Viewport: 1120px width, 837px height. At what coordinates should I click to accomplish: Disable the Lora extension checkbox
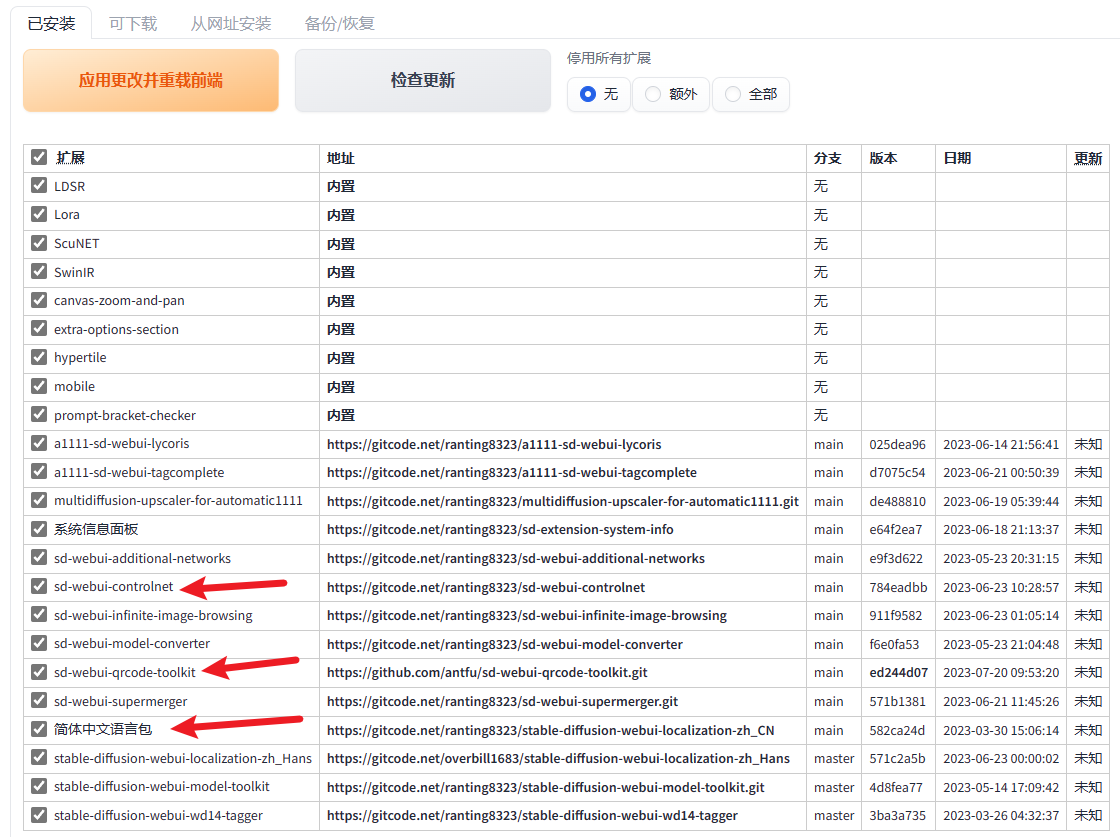click(x=39, y=214)
